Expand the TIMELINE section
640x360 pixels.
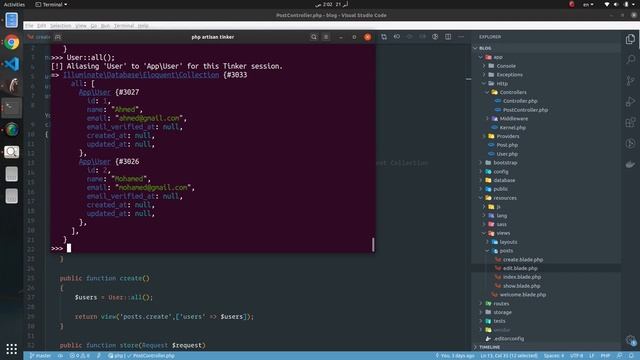[489, 347]
